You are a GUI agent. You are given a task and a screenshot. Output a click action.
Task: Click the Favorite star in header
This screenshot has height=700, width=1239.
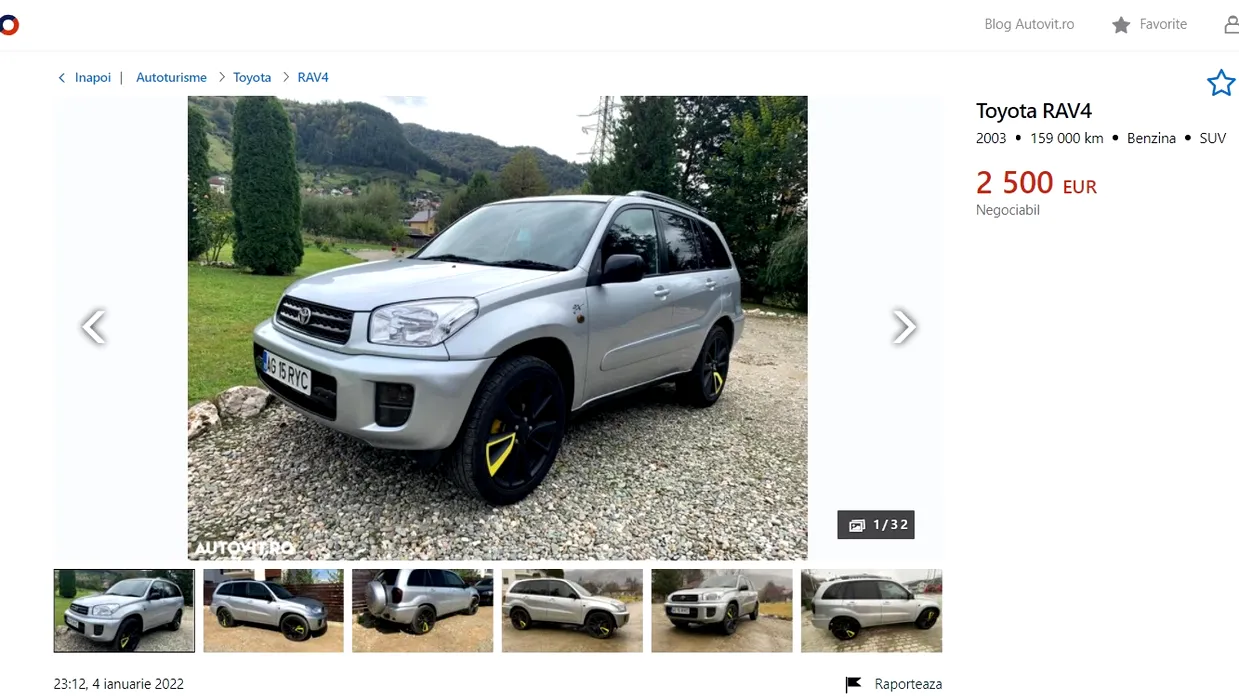click(1121, 25)
